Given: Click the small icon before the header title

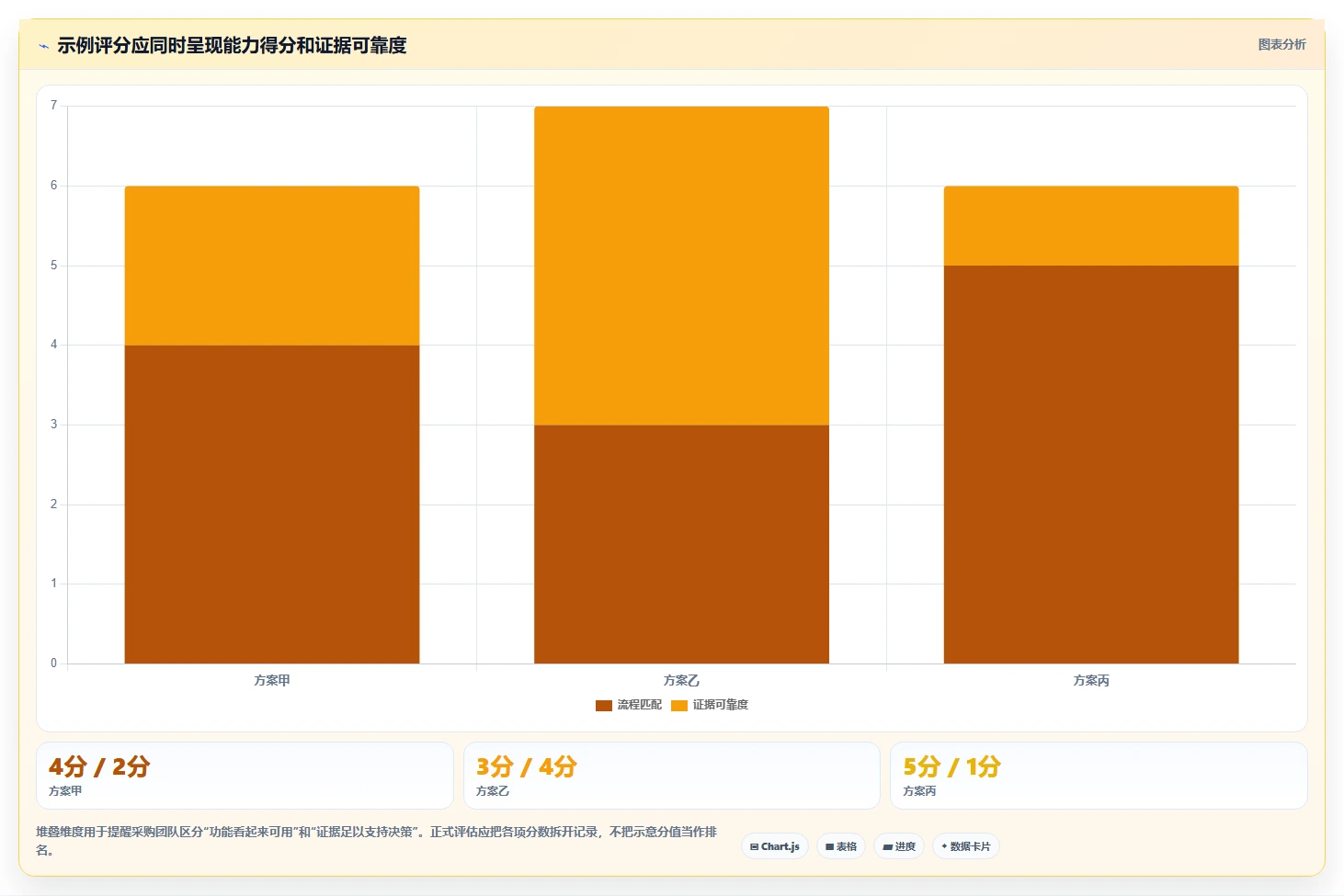Looking at the screenshot, I should (43, 46).
